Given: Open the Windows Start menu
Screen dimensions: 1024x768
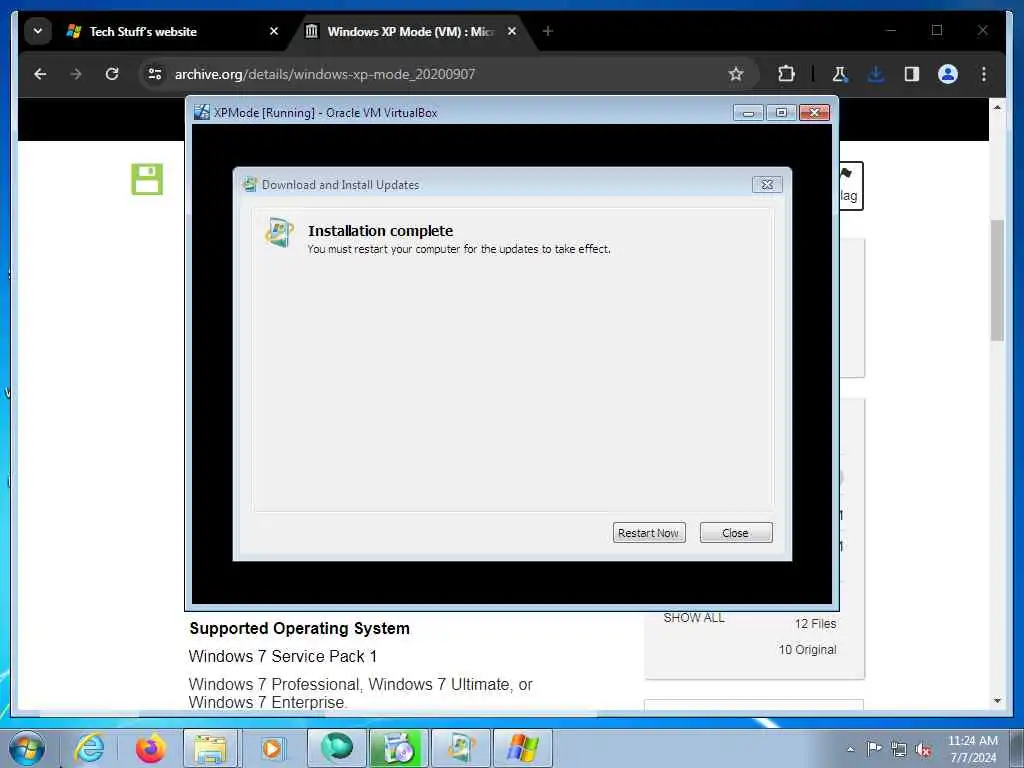Looking at the screenshot, I should pyautogui.click(x=27, y=748).
